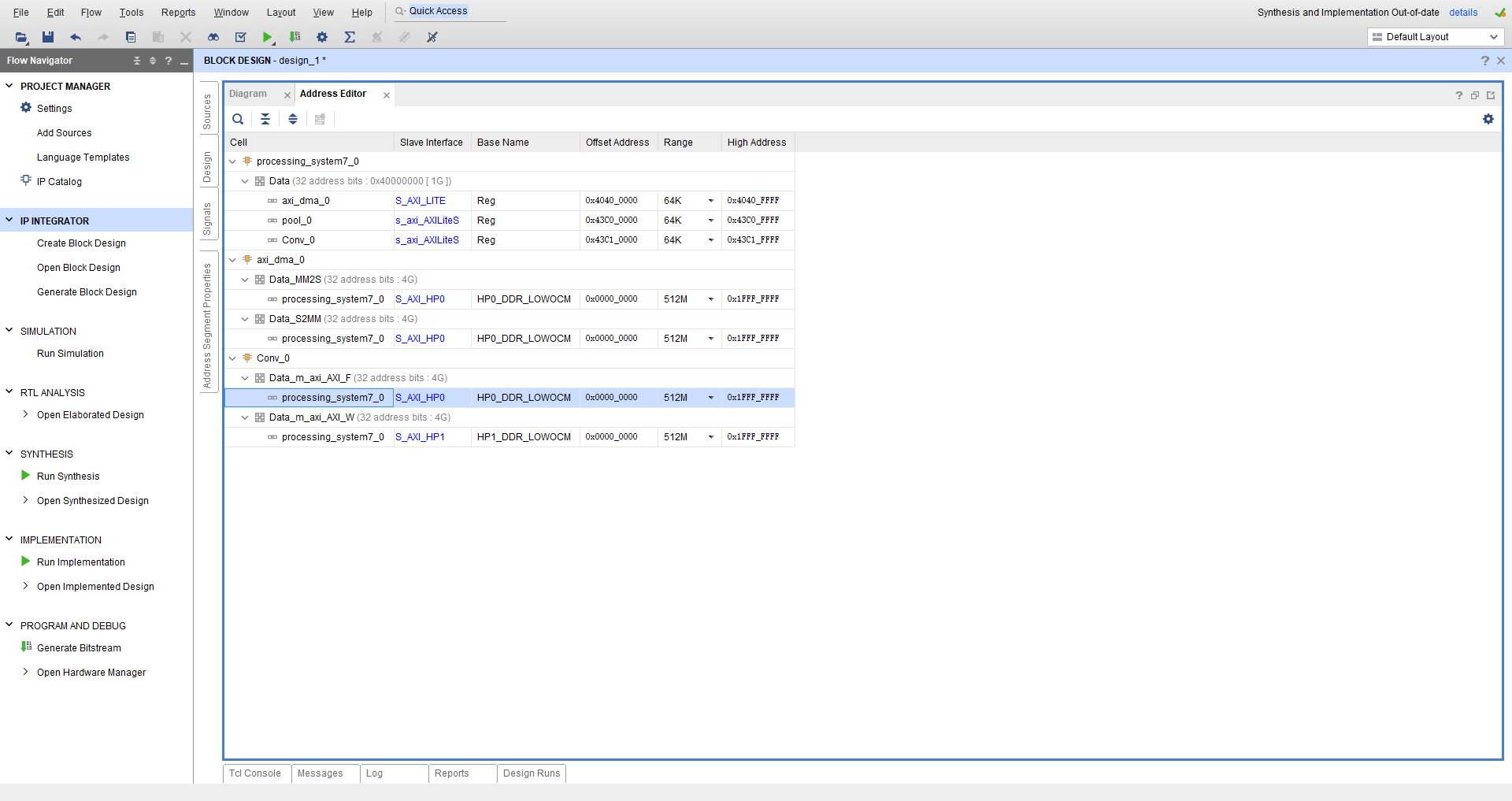Viewport: 1512px width, 801px height.
Task: Open Address Editor settings gear
Action: 1488,119
